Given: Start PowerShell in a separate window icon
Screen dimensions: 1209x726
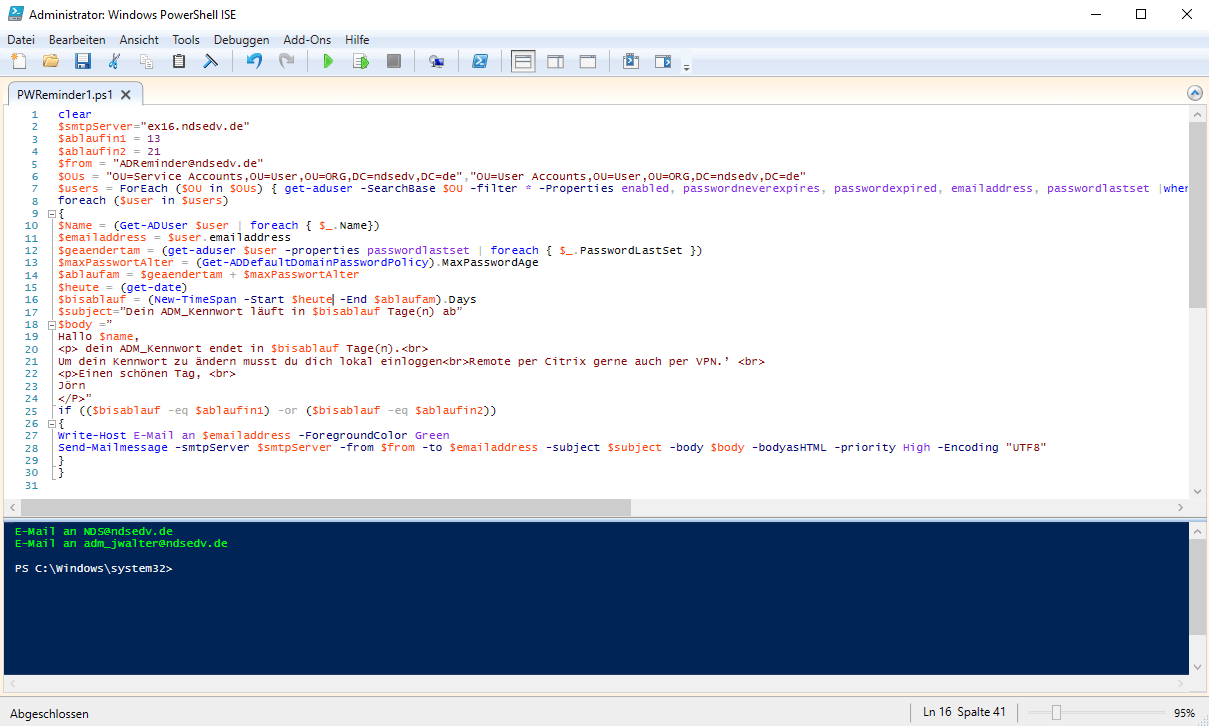Looking at the screenshot, I should (480, 62).
